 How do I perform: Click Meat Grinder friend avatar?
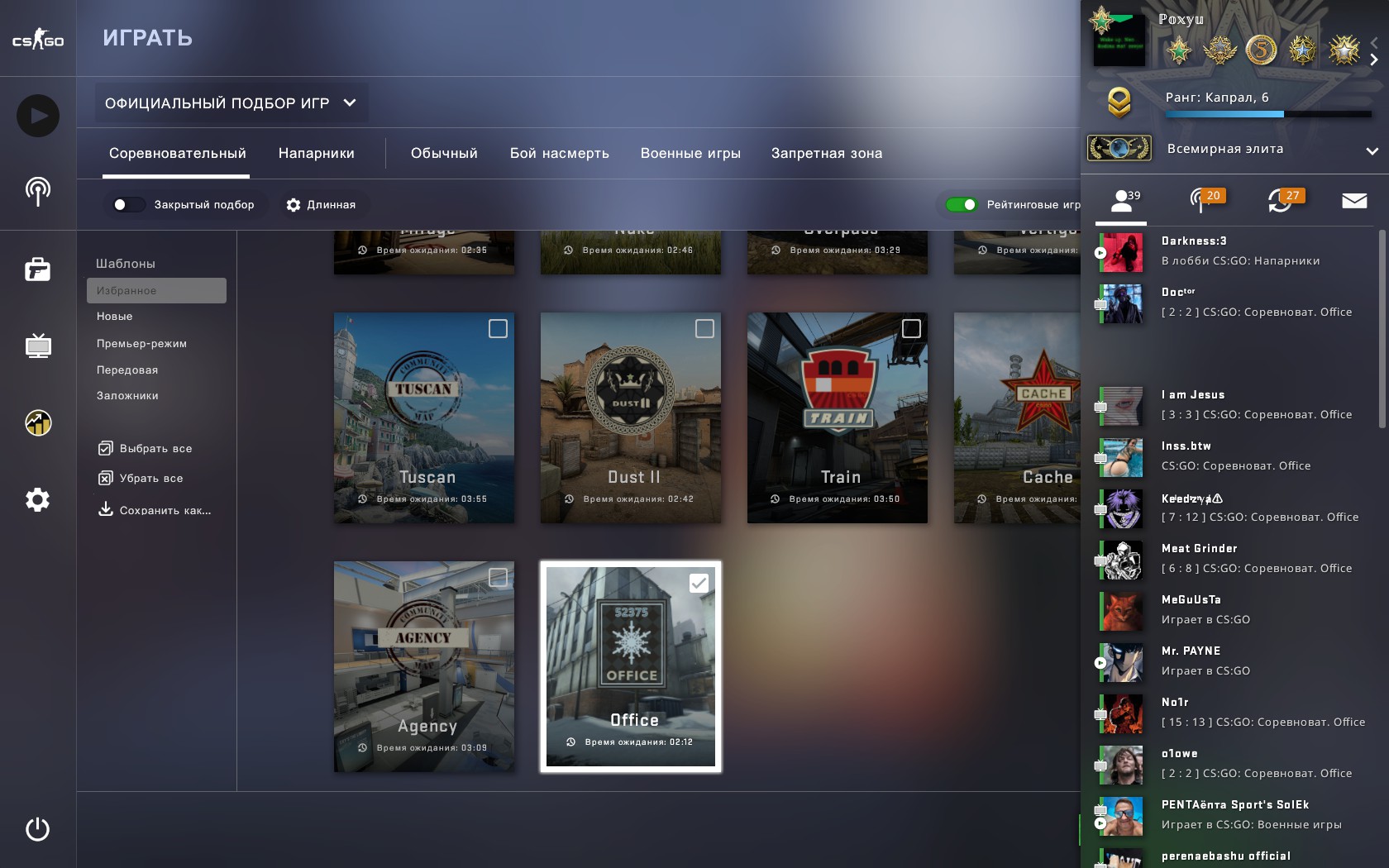[1122, 560]
